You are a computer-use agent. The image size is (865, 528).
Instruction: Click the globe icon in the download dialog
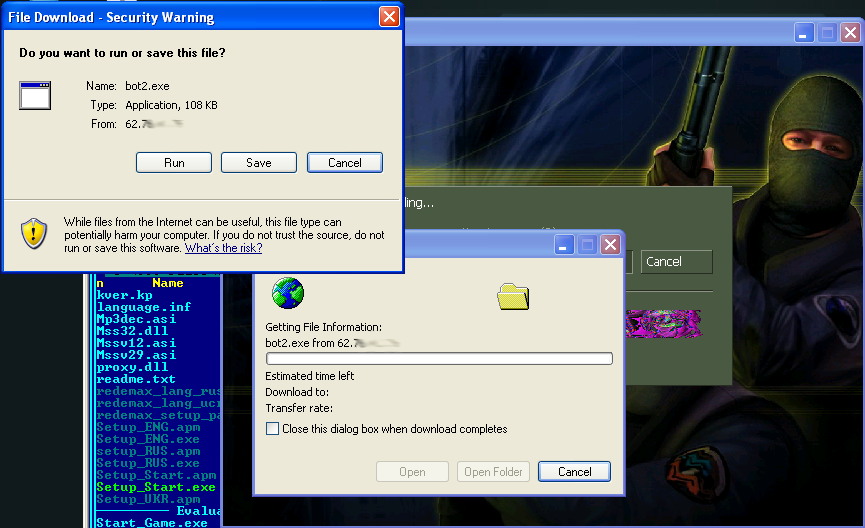[288, 293]
